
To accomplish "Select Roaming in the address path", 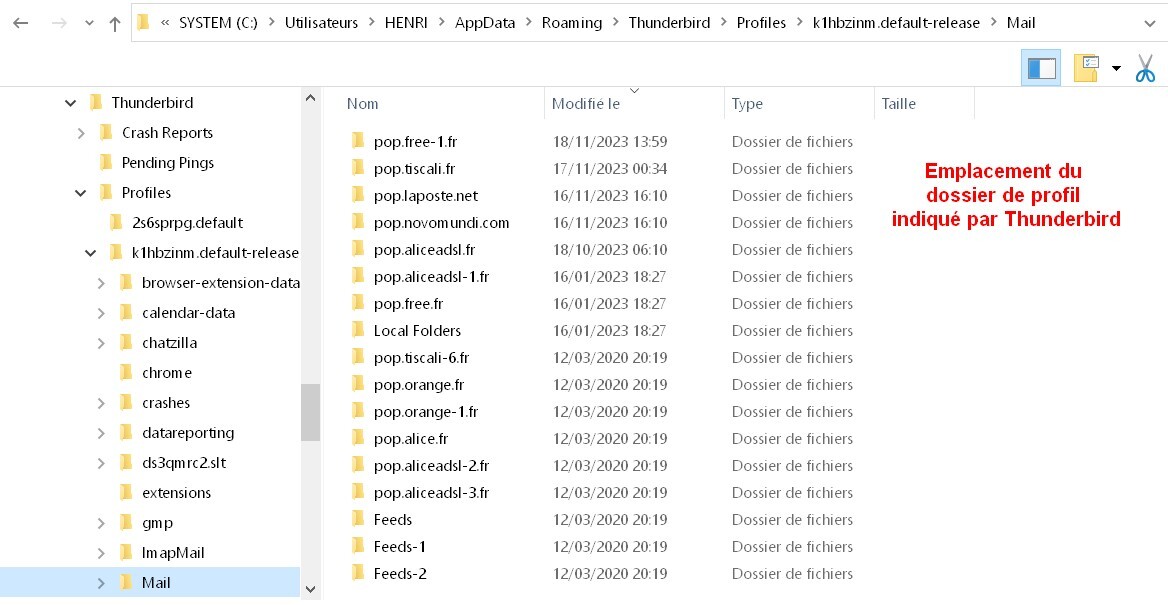I will pos(571,23).
